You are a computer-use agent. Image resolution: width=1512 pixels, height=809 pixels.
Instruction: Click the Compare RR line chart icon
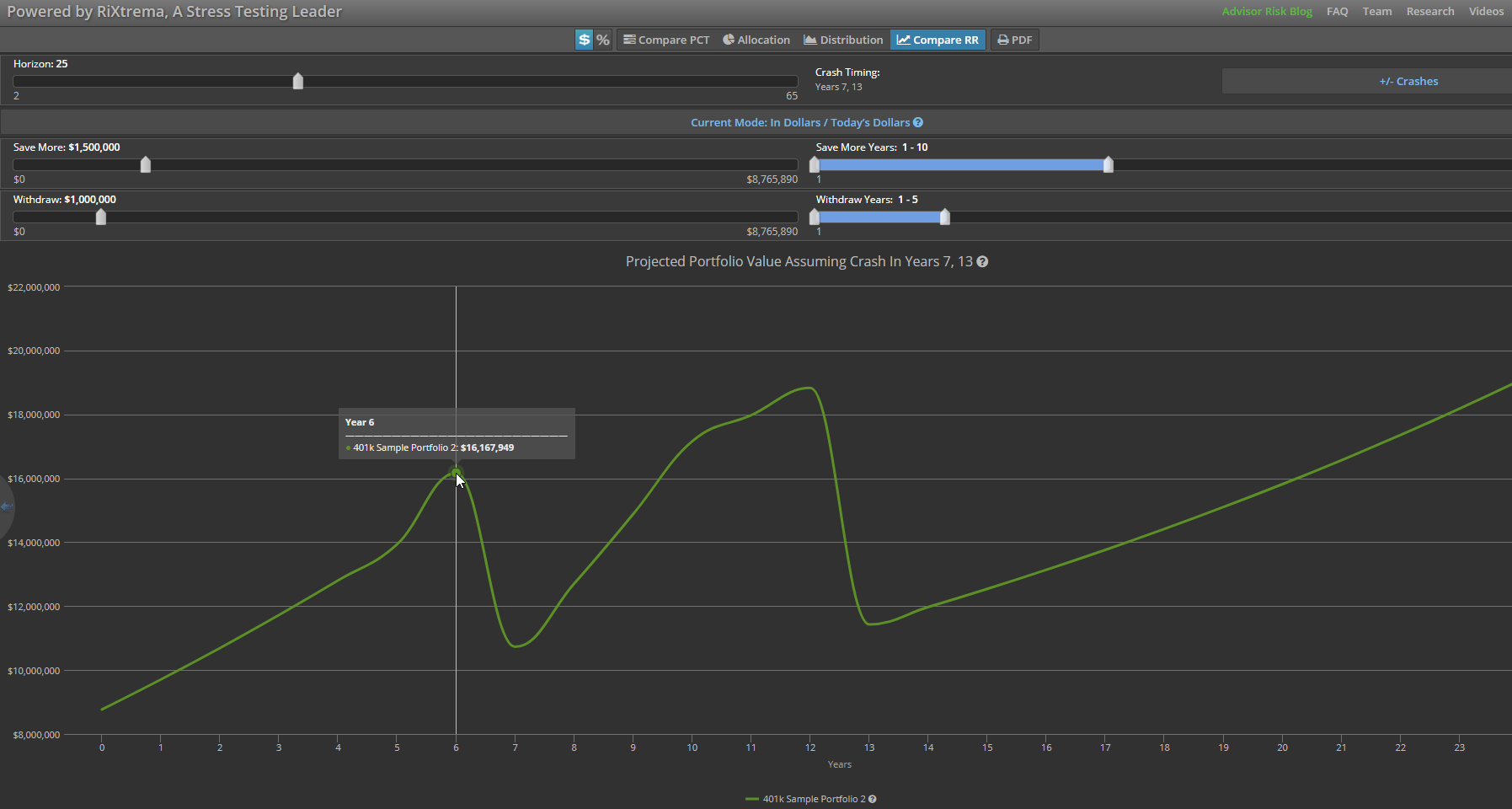[903, 40]
